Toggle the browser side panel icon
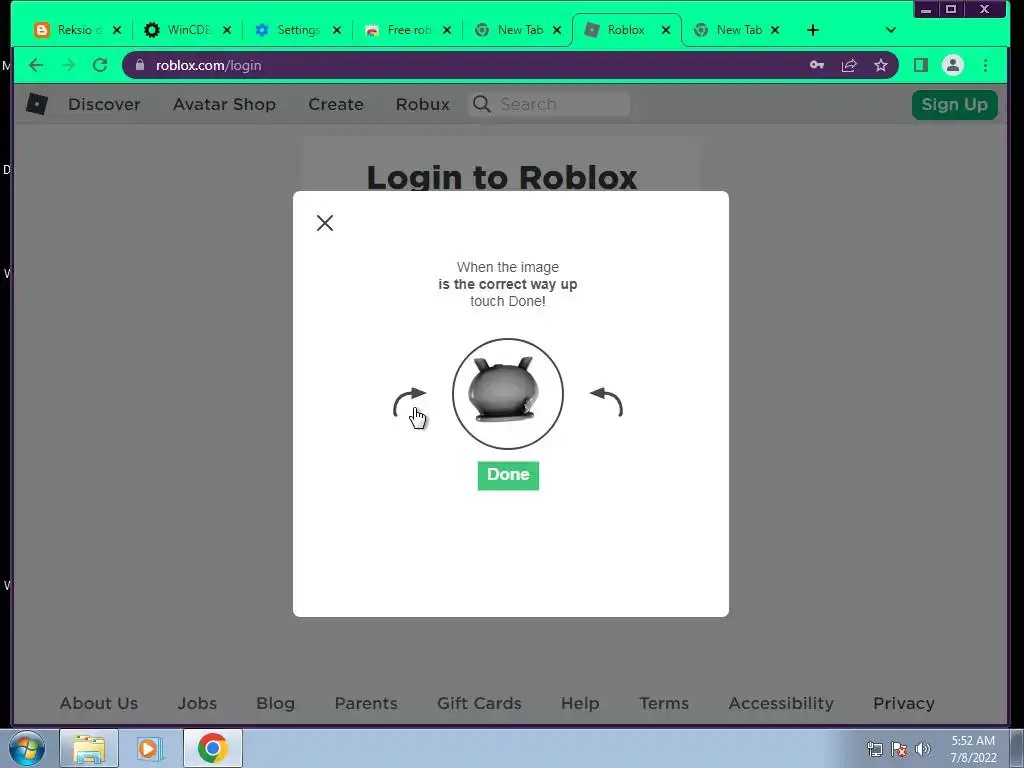 point(921,65)
